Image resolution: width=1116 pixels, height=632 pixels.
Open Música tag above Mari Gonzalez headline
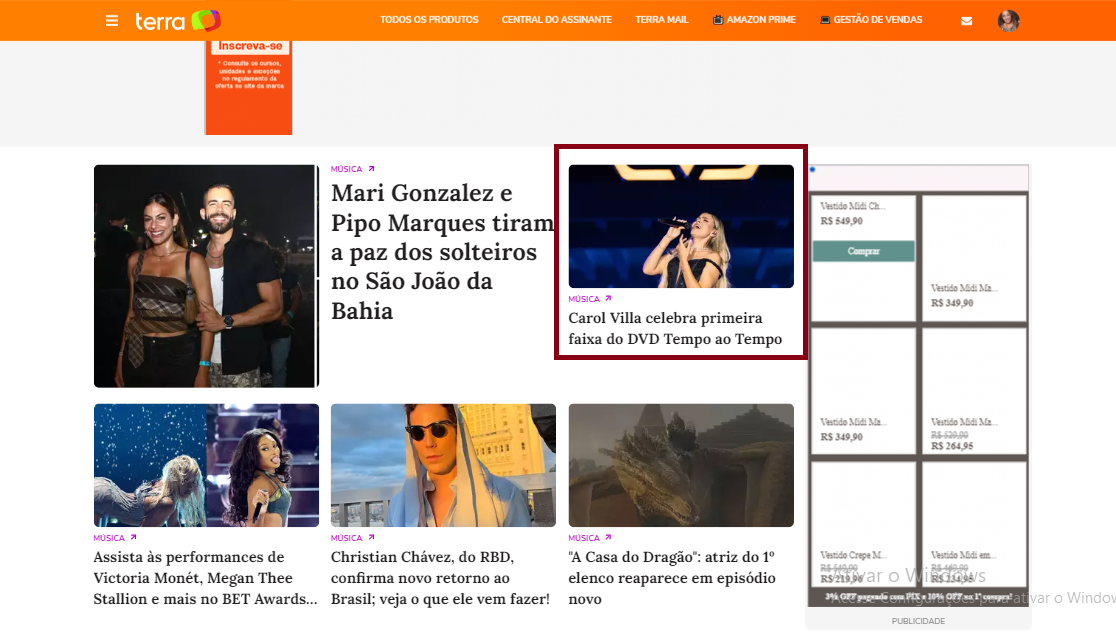click(347, 169)
